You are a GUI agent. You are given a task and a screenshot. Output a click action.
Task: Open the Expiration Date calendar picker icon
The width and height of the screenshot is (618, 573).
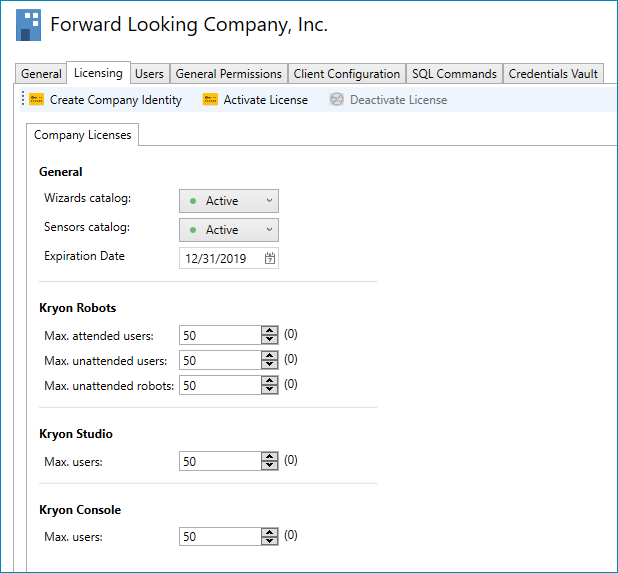click(270, 259)
